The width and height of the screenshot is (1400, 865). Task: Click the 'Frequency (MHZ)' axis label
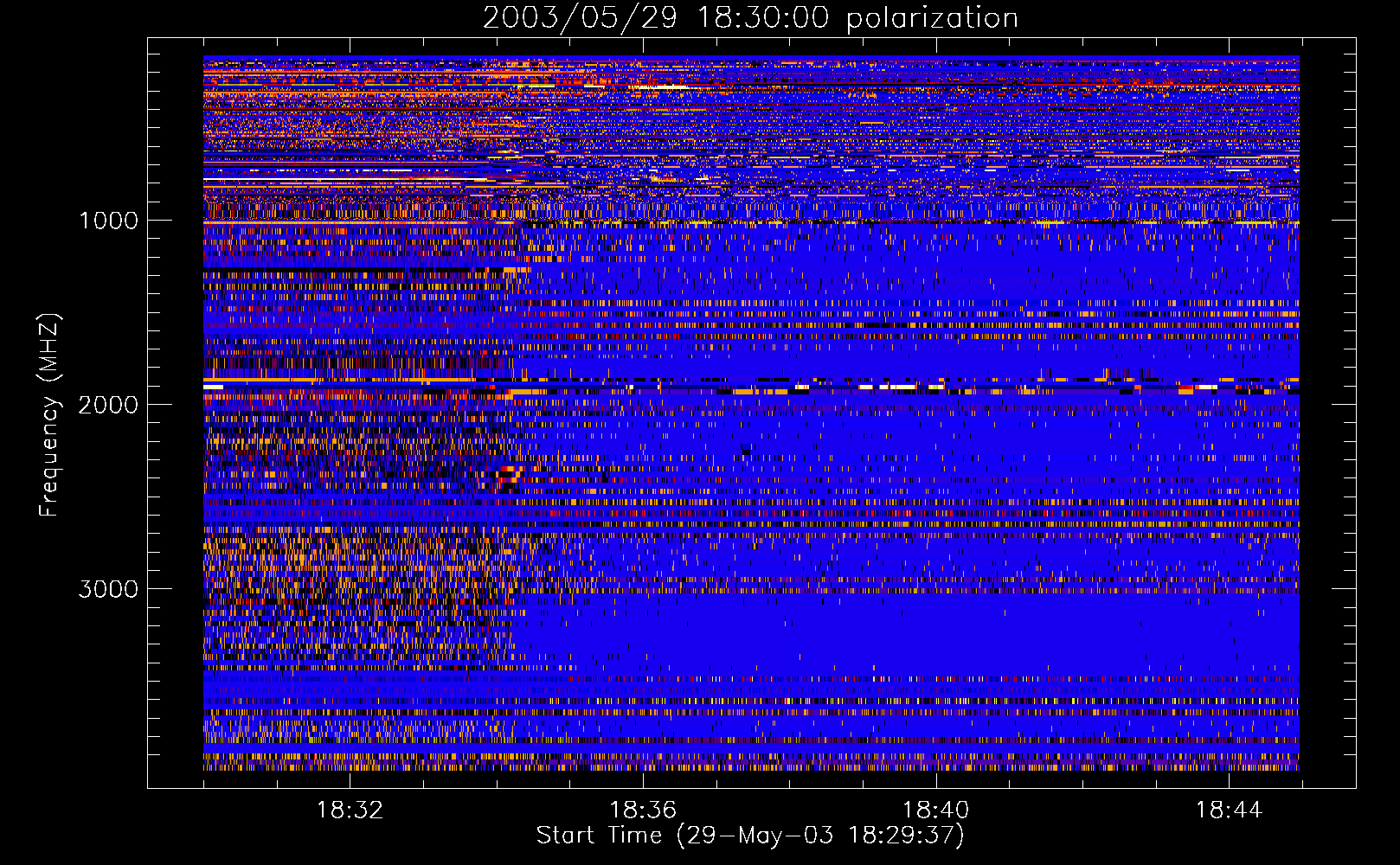49,415
